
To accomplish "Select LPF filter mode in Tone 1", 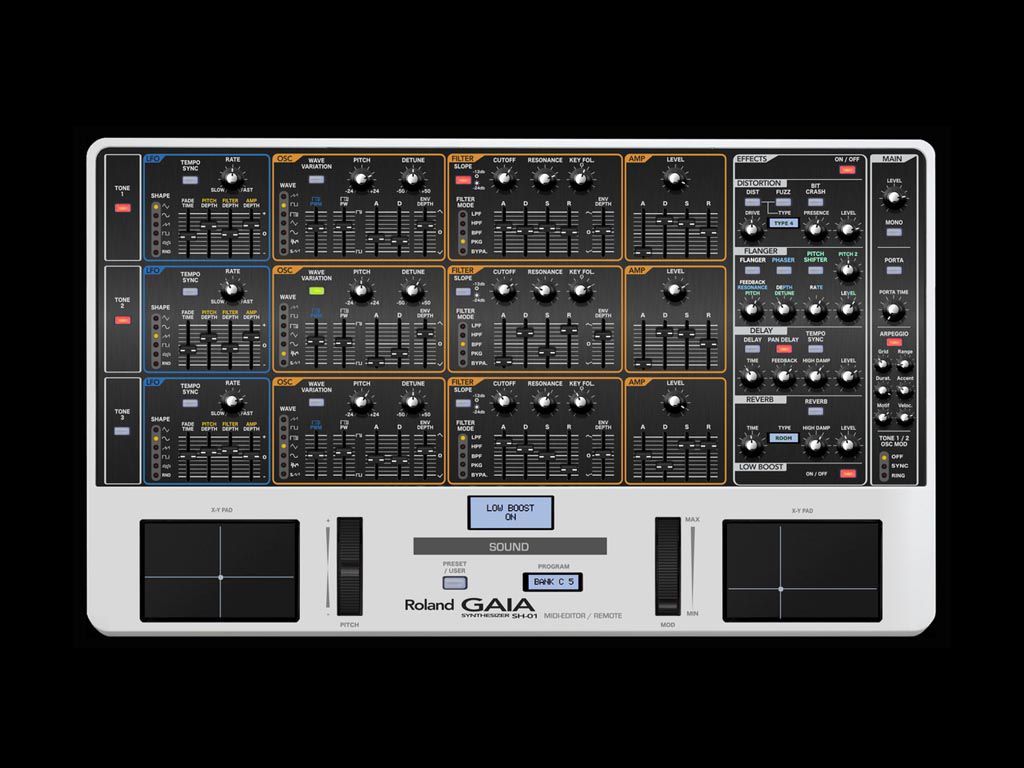I will (462, 214).
